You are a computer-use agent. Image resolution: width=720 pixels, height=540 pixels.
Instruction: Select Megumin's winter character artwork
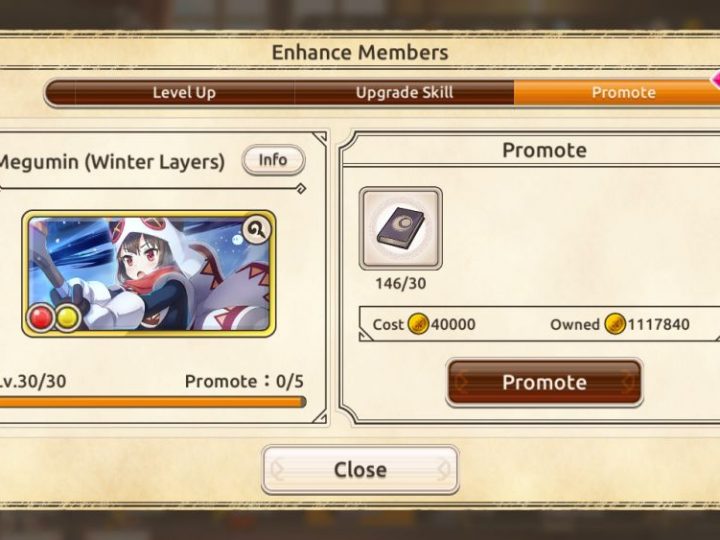(x=149, y=274)
